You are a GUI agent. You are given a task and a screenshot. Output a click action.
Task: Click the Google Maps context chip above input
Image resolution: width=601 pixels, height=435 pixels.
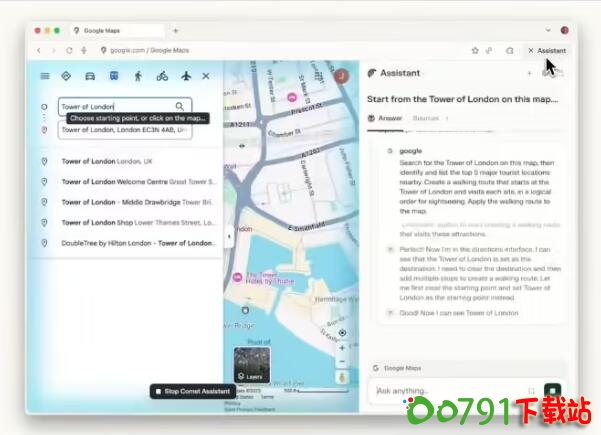[x=397, y=368]
